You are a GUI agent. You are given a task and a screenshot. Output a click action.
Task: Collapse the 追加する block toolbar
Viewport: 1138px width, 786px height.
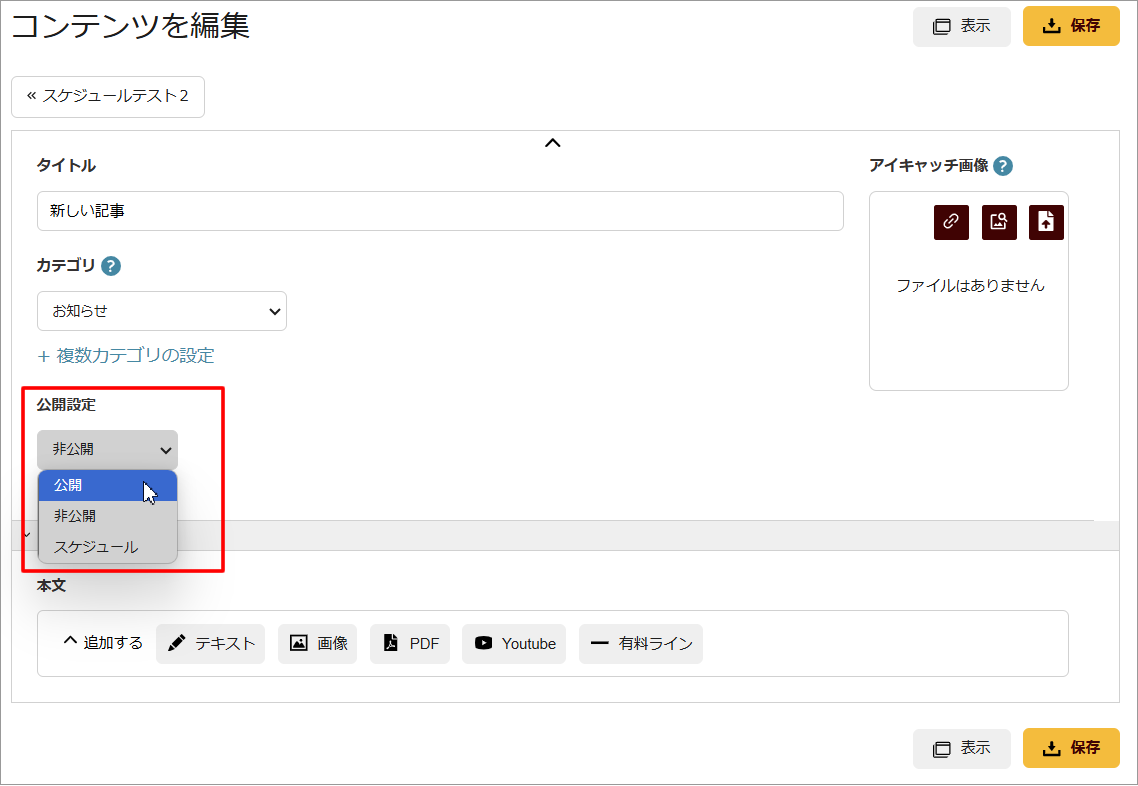pos(103,643)
